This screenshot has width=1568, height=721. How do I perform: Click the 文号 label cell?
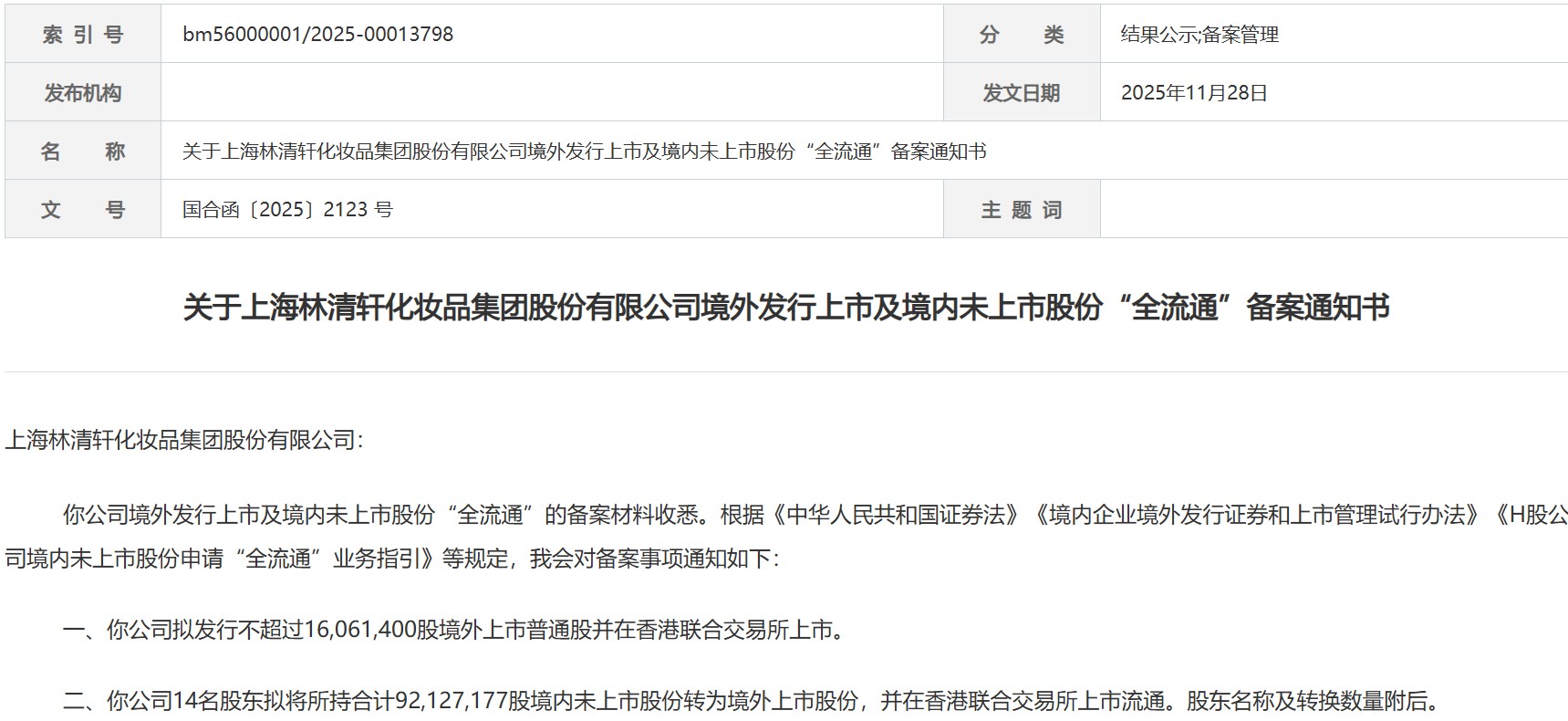coord(83,209)
